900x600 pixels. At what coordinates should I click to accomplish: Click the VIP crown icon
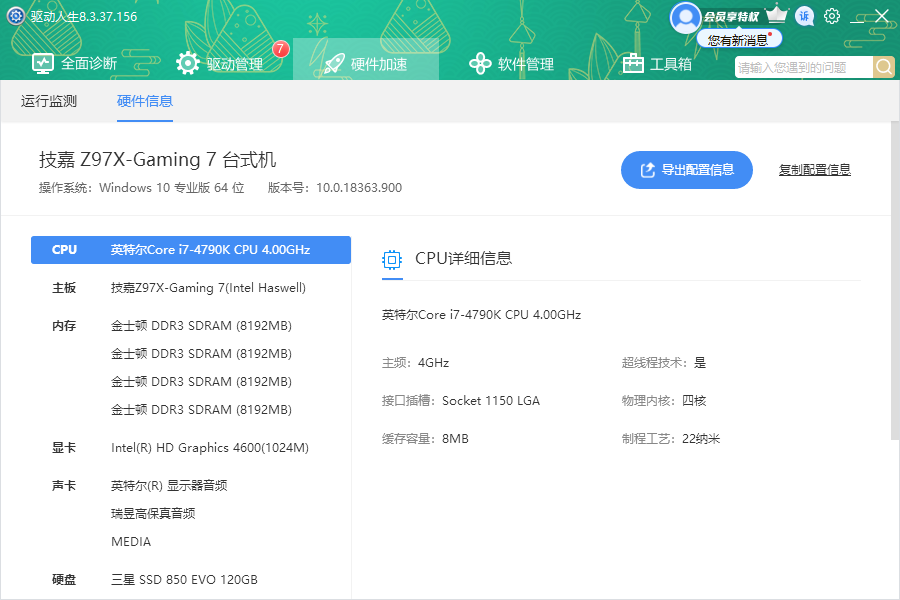[777, 14]
